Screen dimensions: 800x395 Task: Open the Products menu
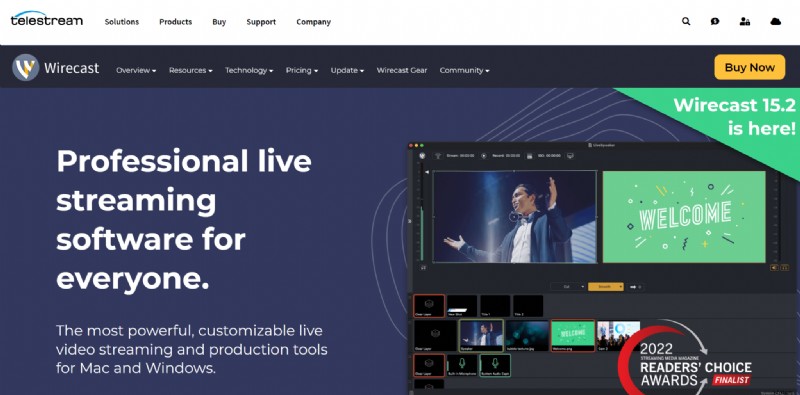pos(176,22)
